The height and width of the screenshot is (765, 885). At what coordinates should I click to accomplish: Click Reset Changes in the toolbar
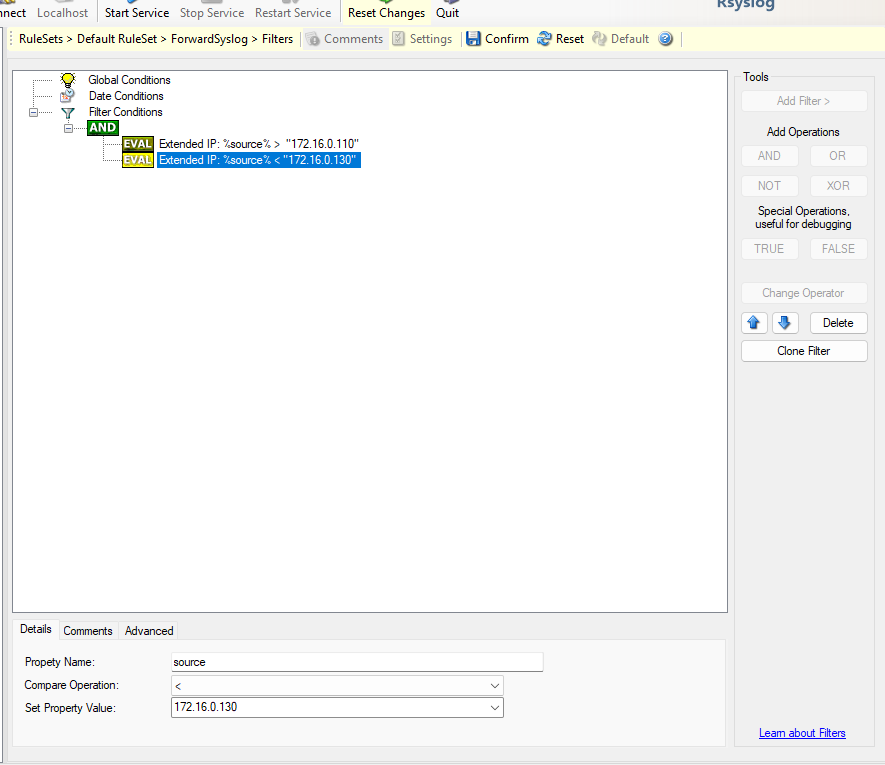pyautogui.click(x=386, y=12)
